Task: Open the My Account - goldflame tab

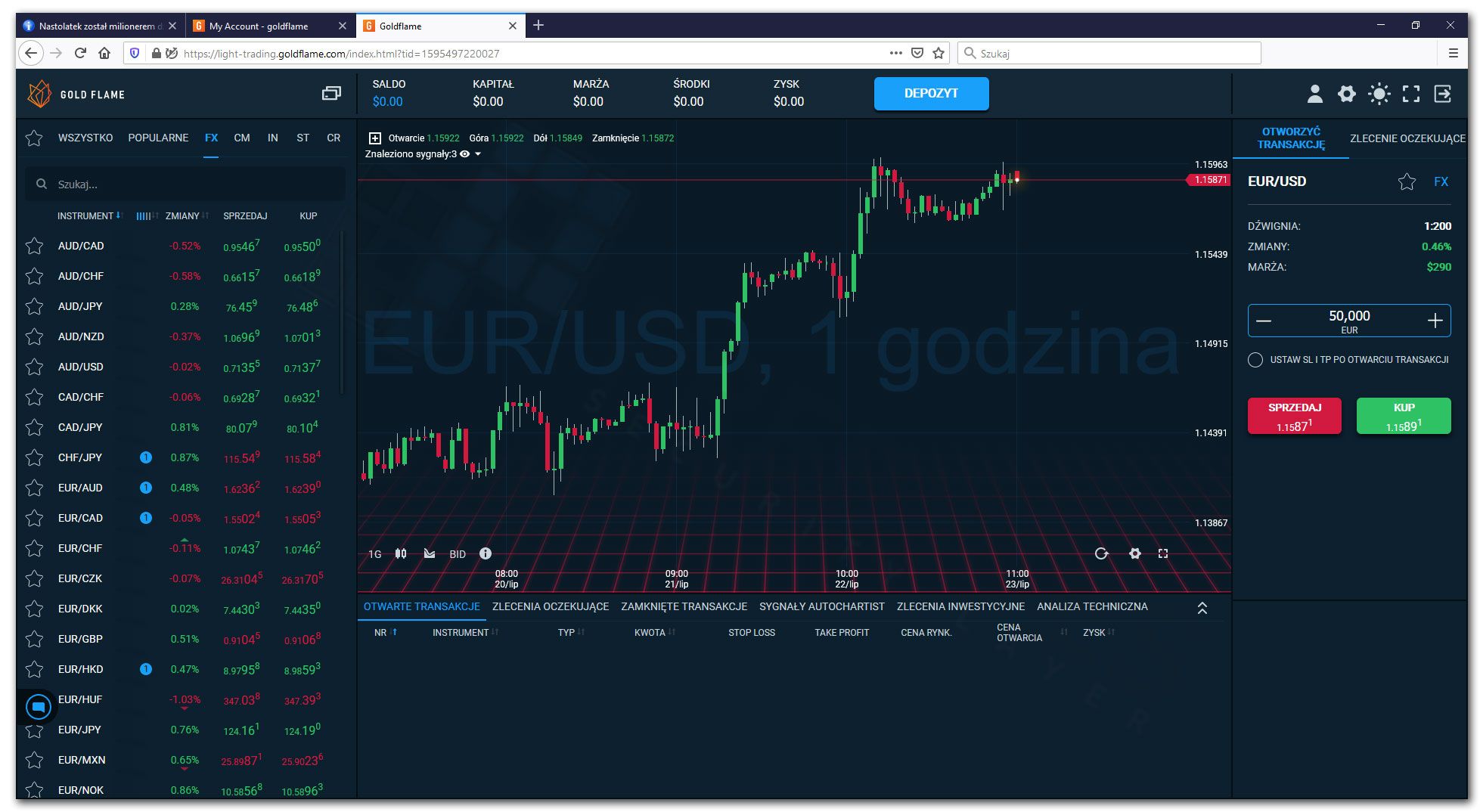Action: 268,26
